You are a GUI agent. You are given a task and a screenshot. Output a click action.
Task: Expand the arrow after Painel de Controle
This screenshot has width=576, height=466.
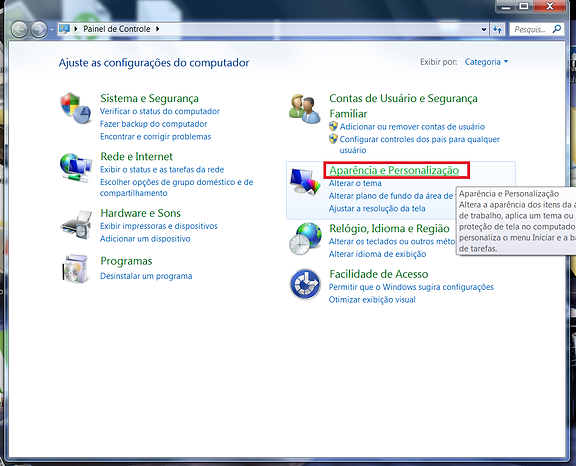coord(158,29)
